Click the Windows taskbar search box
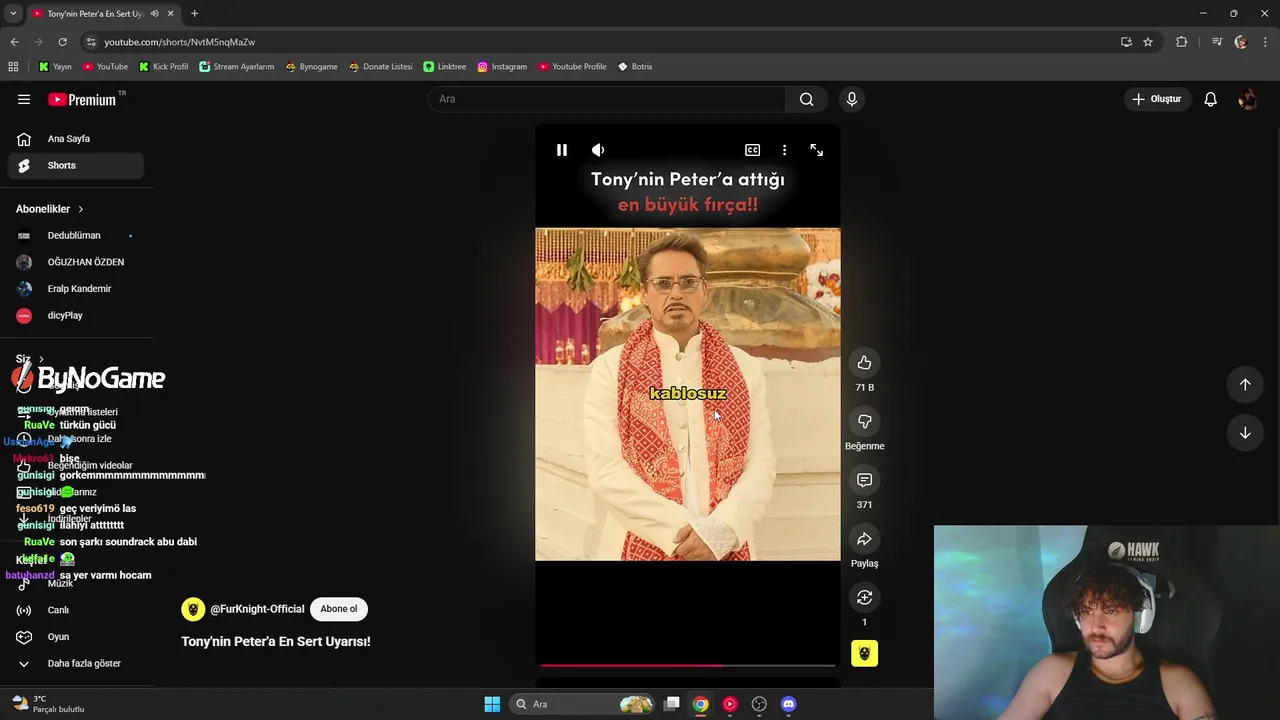The image size is (1280, 720). (x=583, y=704)
